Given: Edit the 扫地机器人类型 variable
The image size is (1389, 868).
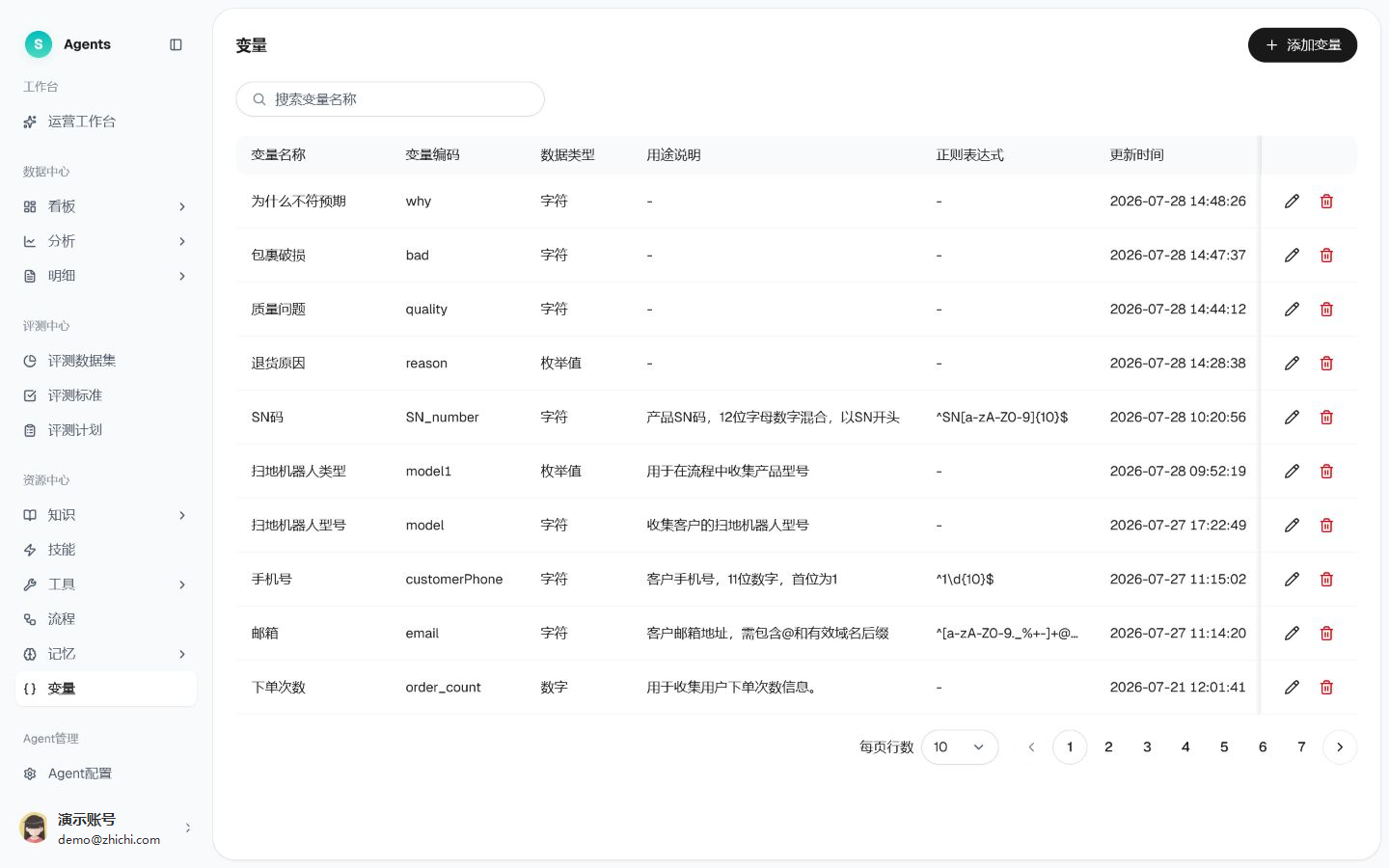Looking at the screenshot, I should (1292, 472).
